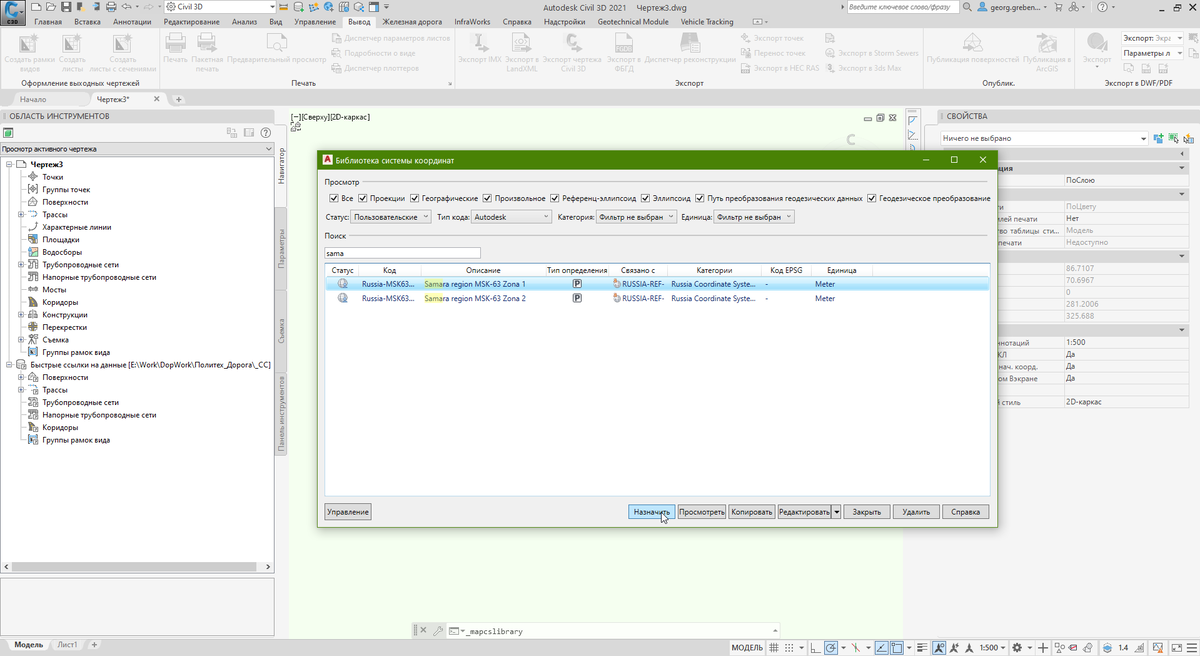1200x656 pixels.
Task: Click the Закрыть button in dialog
Action: pos(866,512)
